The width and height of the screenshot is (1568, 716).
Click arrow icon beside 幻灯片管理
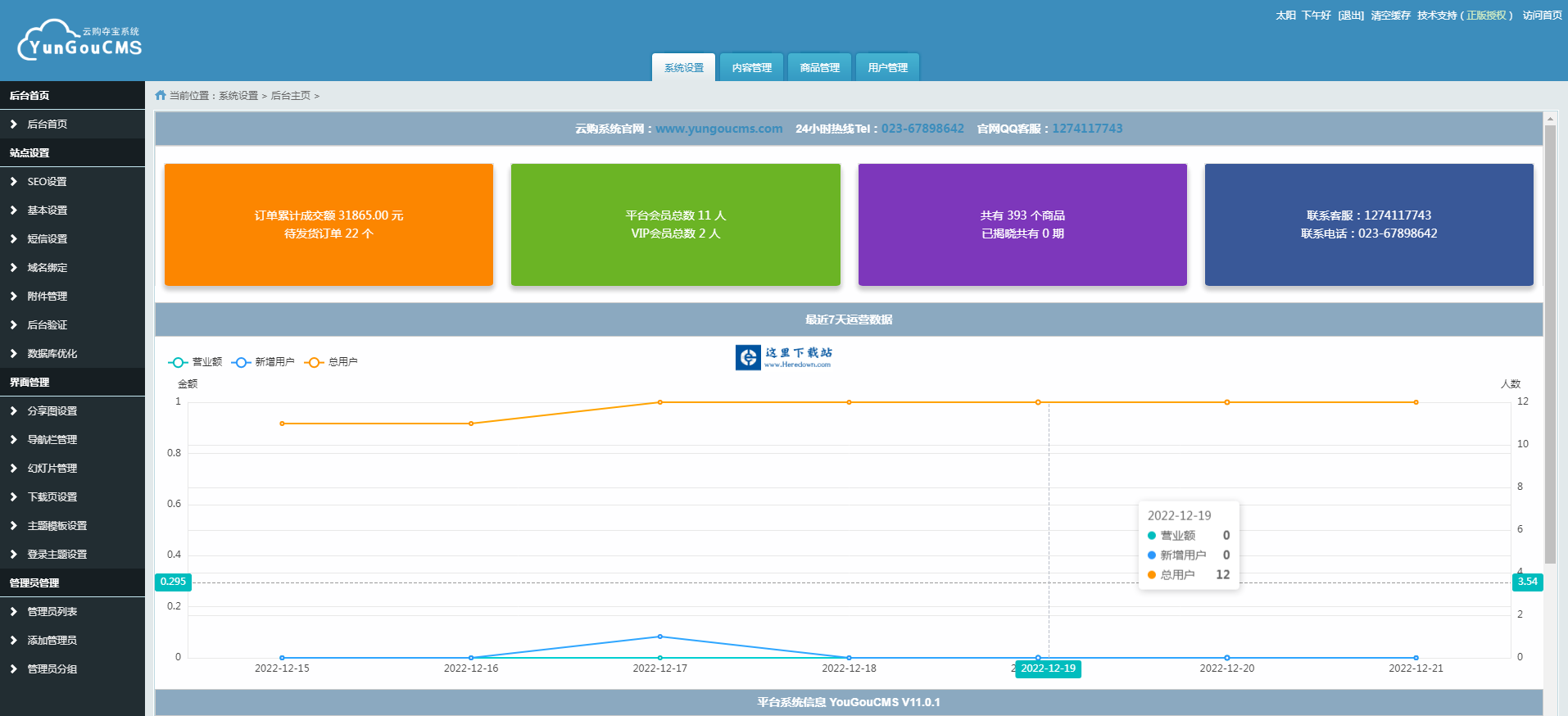(x=13, y=469)
